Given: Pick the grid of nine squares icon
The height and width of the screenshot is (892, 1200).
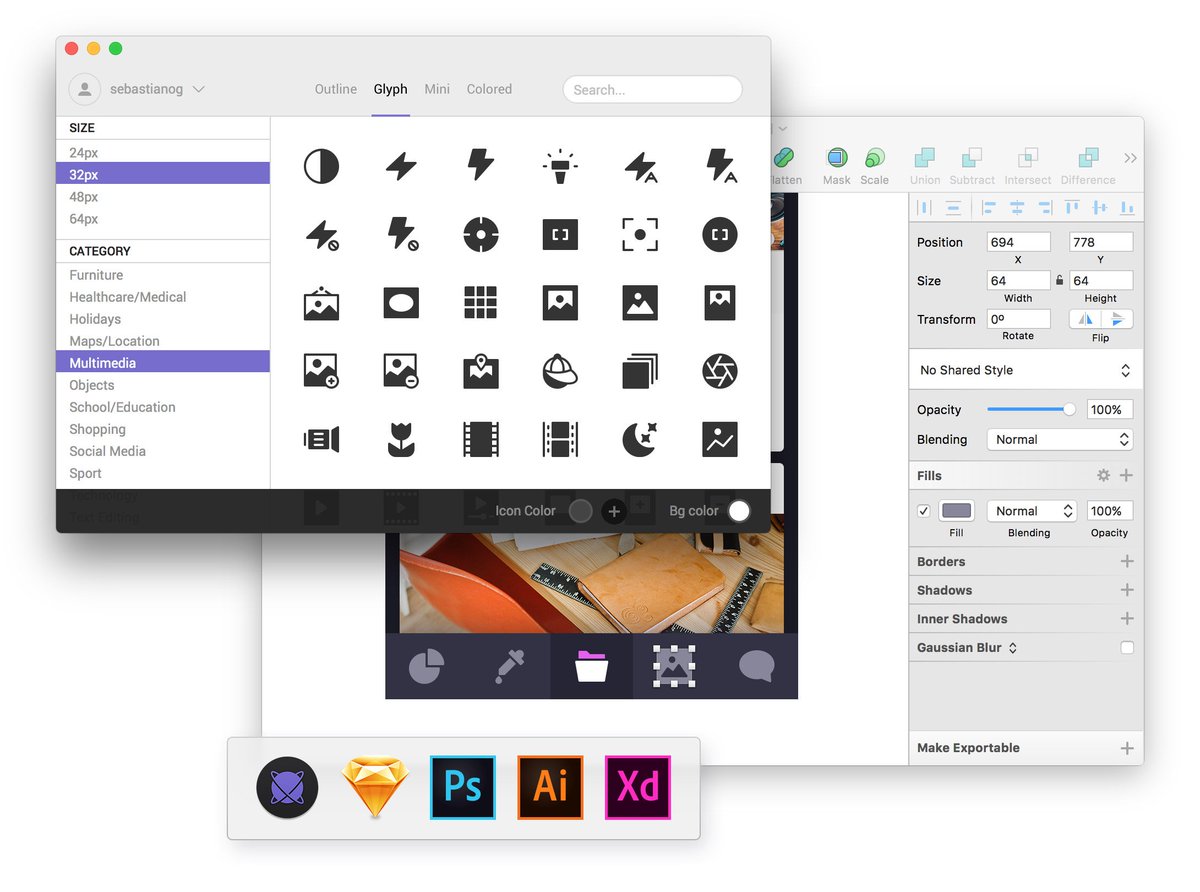Looking at the screenshot, I should (x=481, y=303).
